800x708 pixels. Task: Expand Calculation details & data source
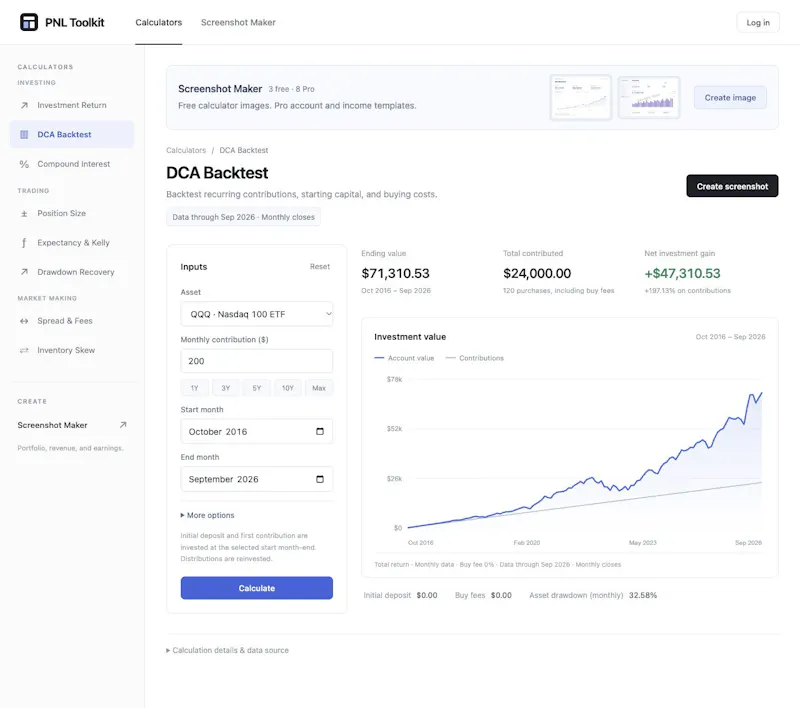click(x=228, y=650)
